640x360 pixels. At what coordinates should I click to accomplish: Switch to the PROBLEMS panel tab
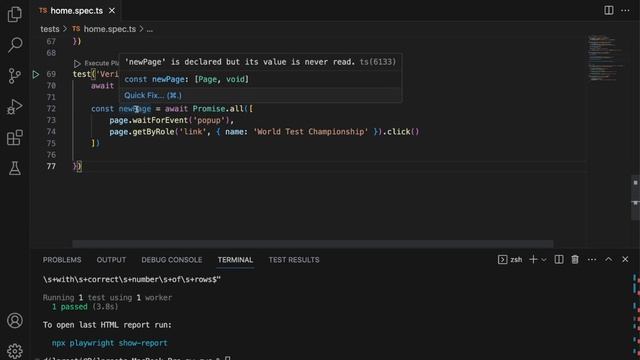(x=62, y=260)
